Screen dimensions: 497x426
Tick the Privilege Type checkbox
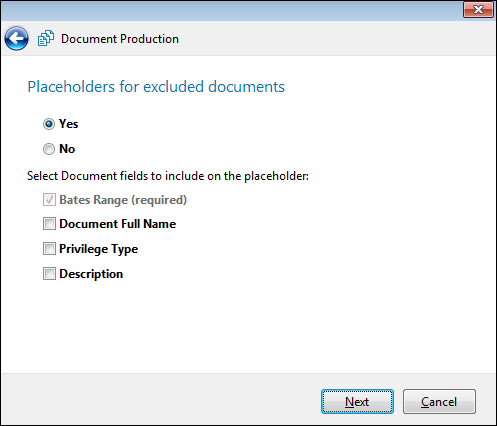coord(49,249)
